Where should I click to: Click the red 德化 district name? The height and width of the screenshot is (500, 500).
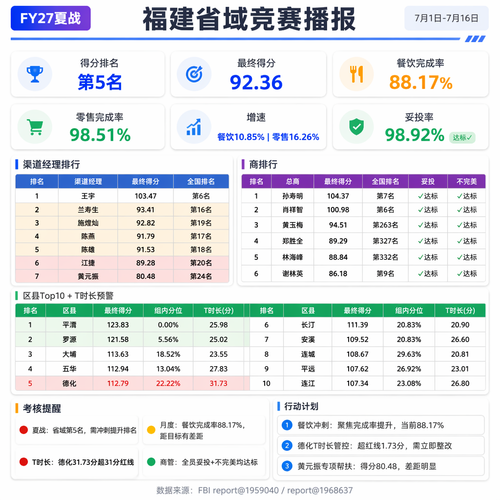(x=69, y=383)
